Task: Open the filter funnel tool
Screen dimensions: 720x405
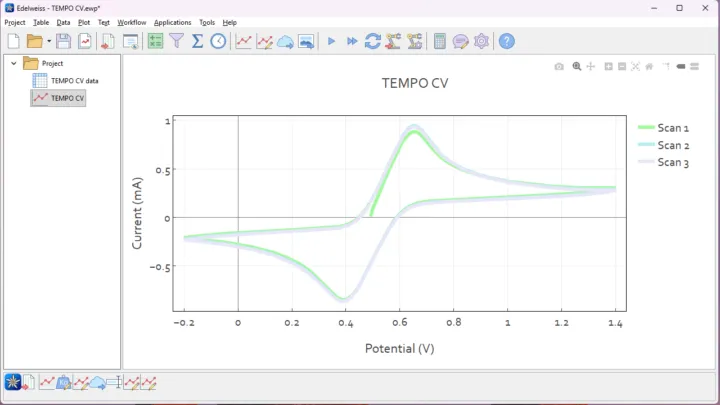Action: (176, 41)
